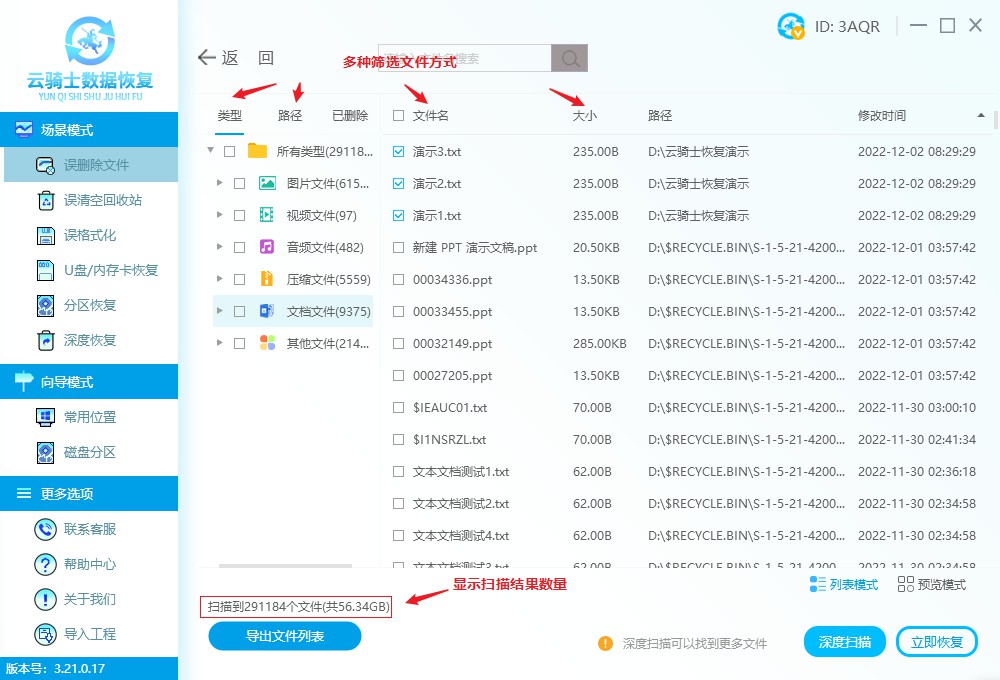This screenshot has height=680, width=1000.
Task: Check the 00034336.ppt file checkbox
Action: pyautogui.click(x=399, y=280)
